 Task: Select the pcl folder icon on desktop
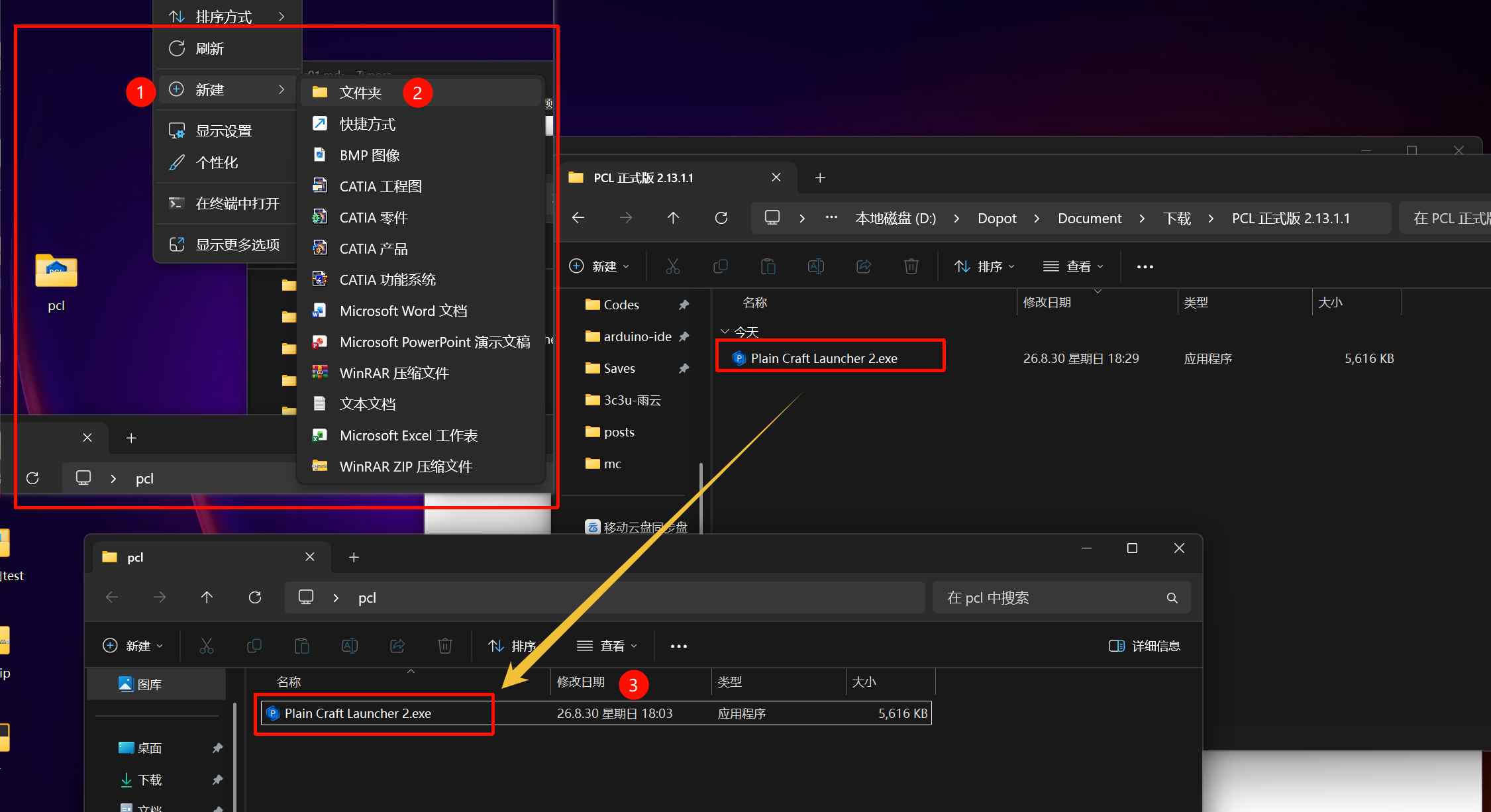tap(56, 281)
